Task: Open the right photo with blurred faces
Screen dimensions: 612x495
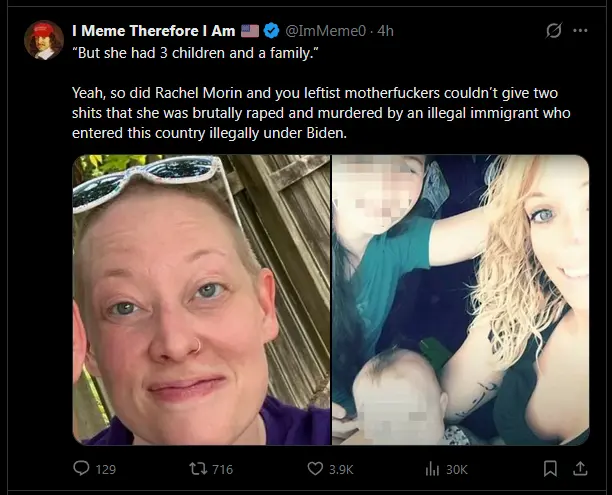Action: [x=461, y=299]
